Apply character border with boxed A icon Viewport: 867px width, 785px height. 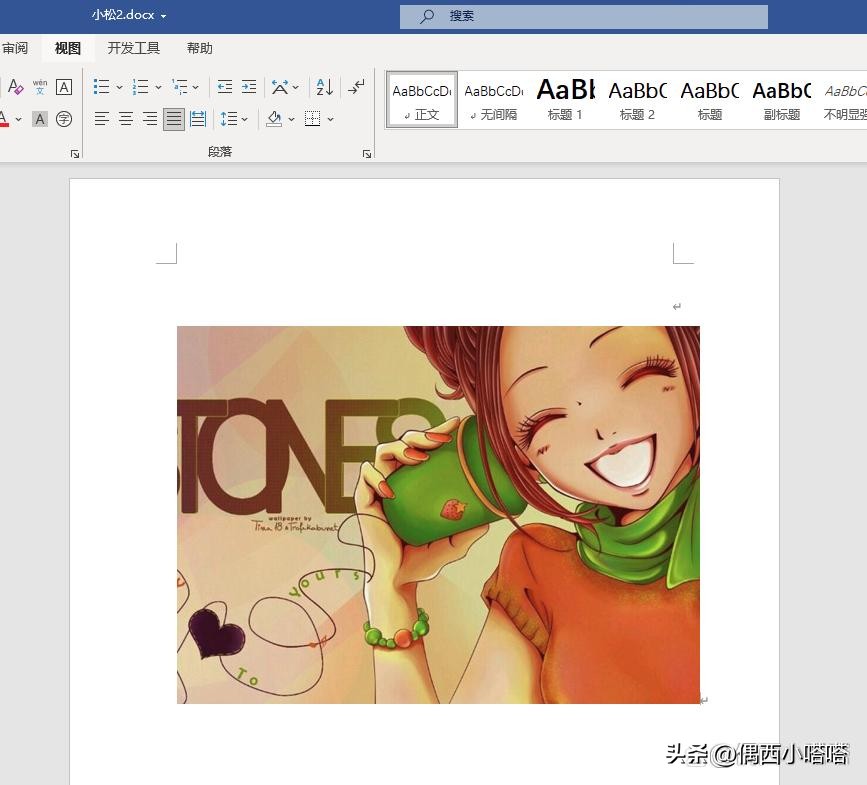(64, 87)
